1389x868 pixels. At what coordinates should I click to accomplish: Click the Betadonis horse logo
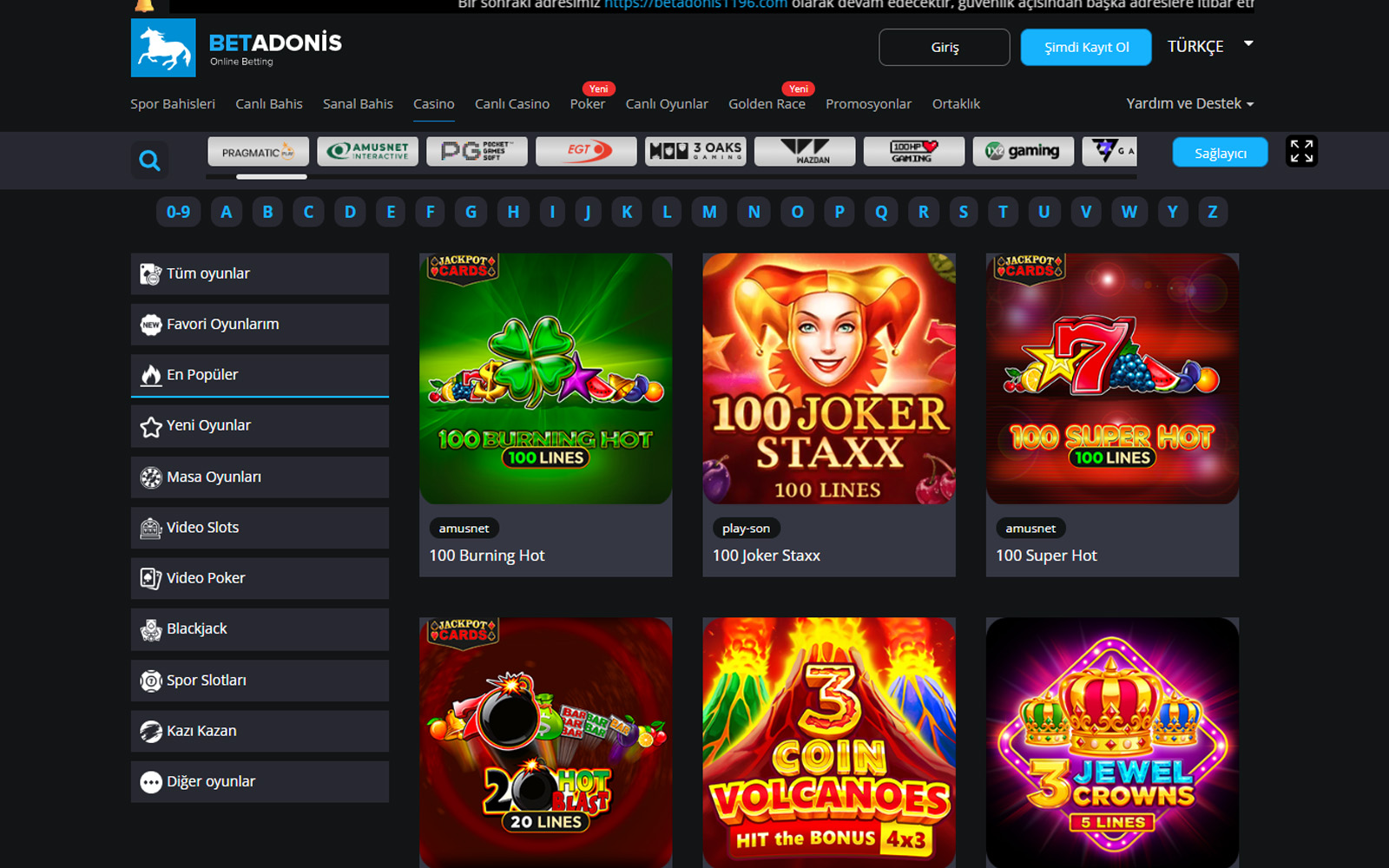[x=163, y=48]
